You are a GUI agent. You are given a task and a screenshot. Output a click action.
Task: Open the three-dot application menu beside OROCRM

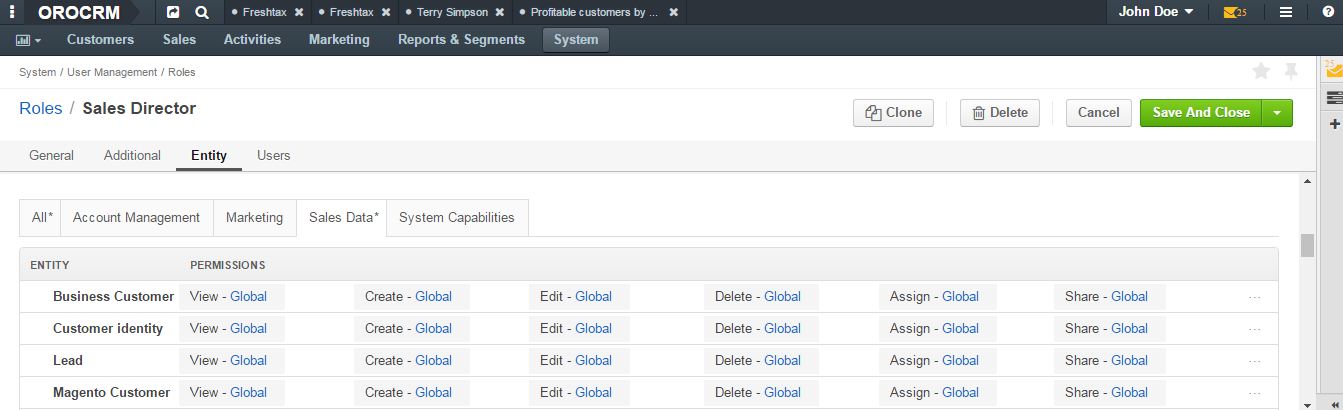(x=11, y=12)
